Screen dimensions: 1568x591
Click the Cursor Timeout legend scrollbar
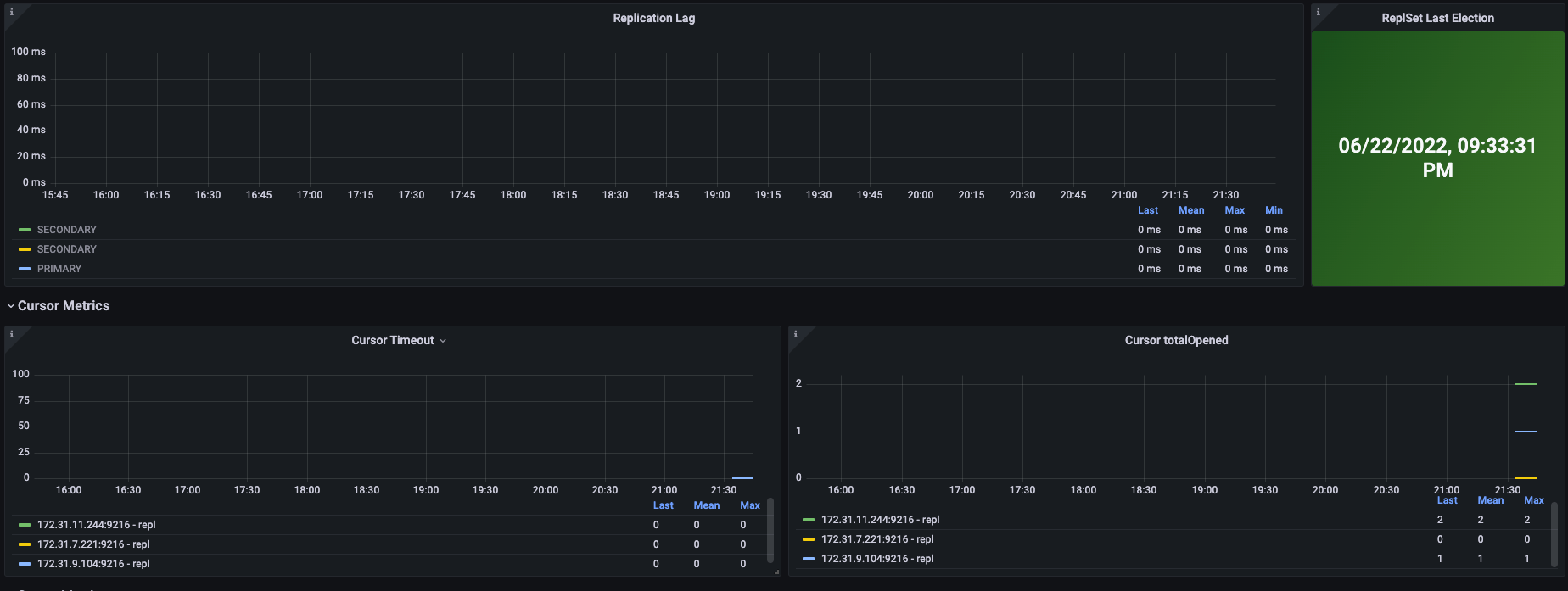pos(770,530)
